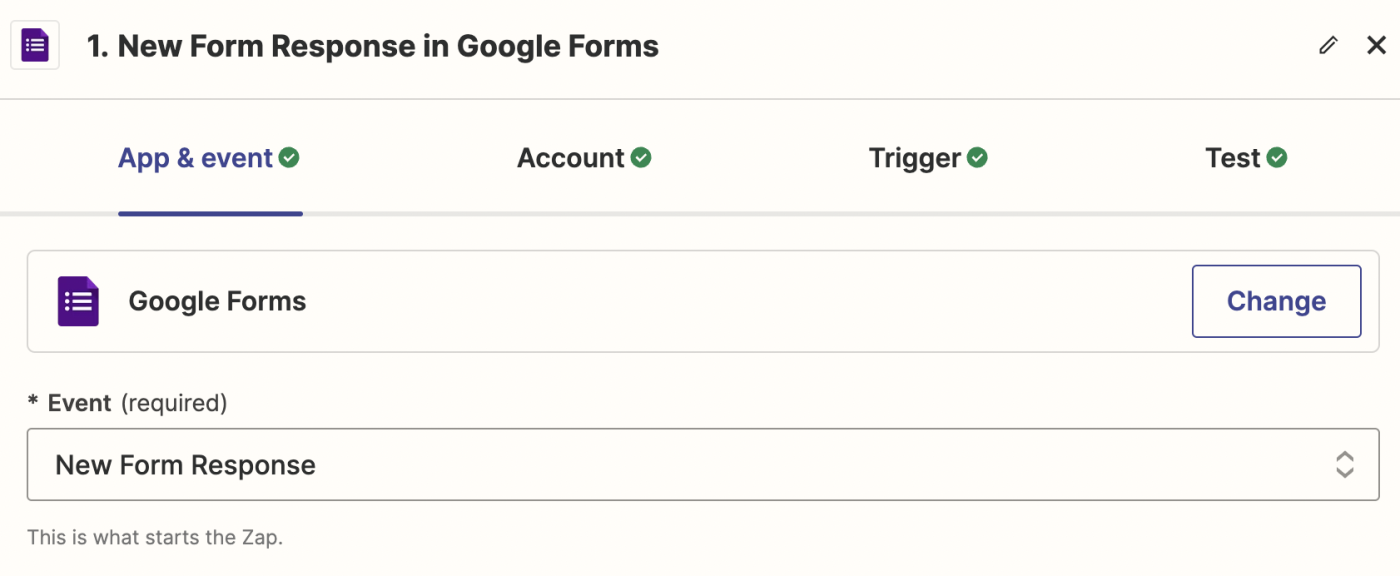Viewport: 1400px width, 576px height.
Task: Click the "Google Forms" app name label
Action: click(217, 301)
